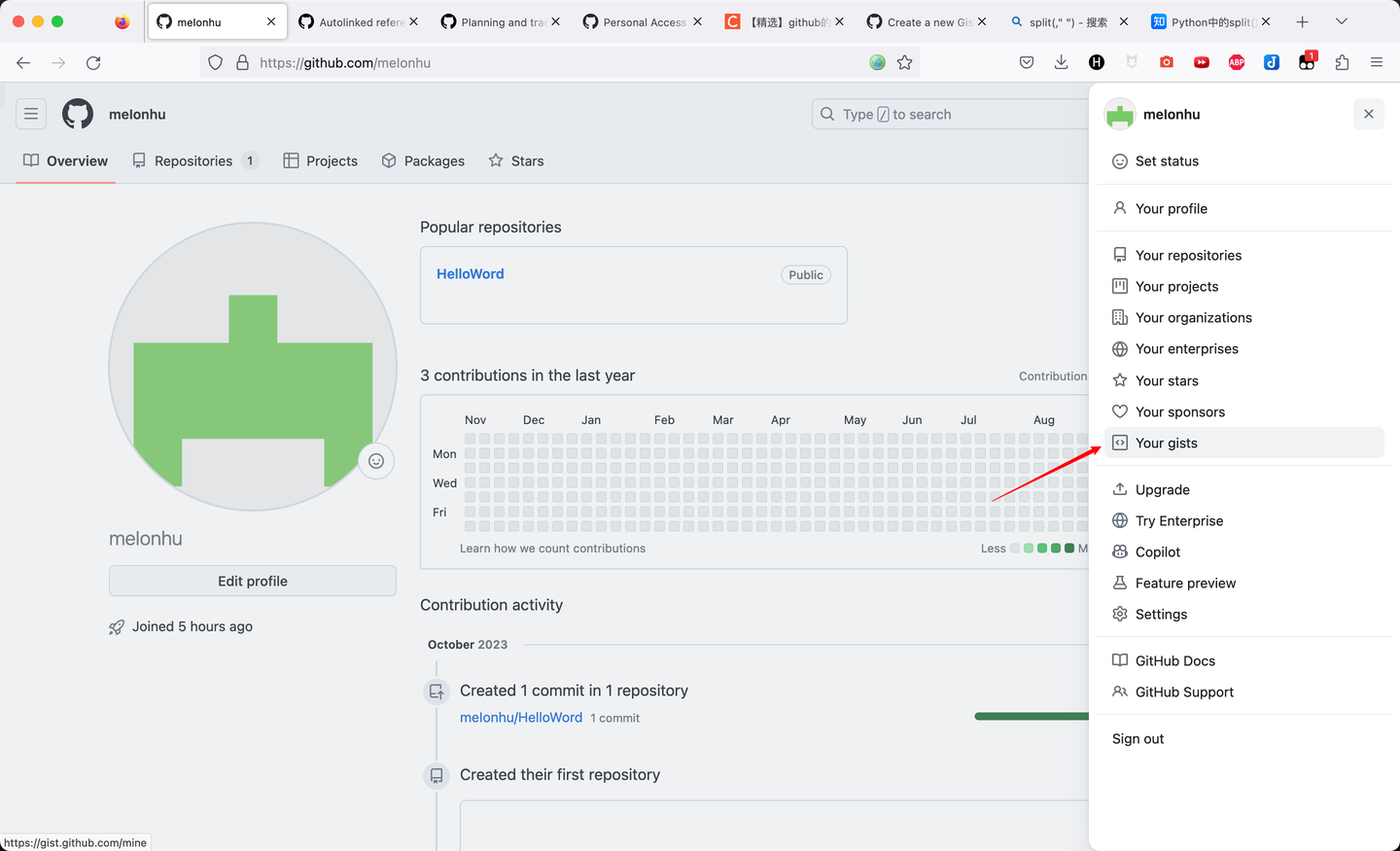Image resolution: width=1400 pixels, height=851 pixels.
Task: Click the Edit profile button
Action: coord(253,581)
